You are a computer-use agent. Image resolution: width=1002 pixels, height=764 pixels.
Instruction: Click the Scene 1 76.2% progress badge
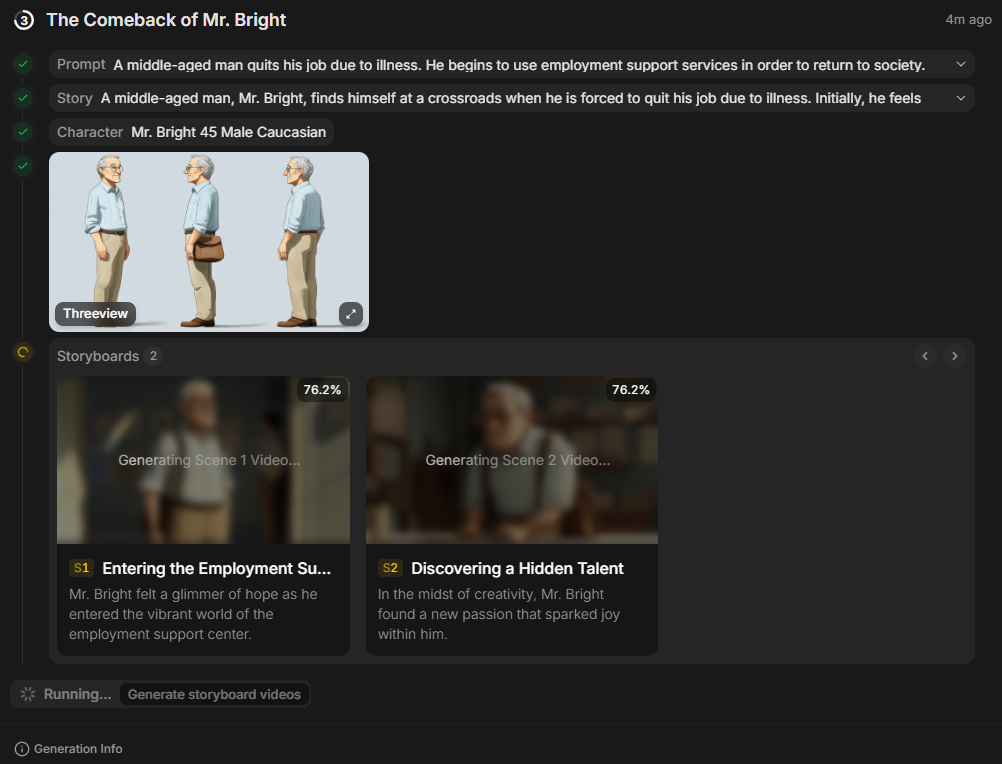click(322, 390)
